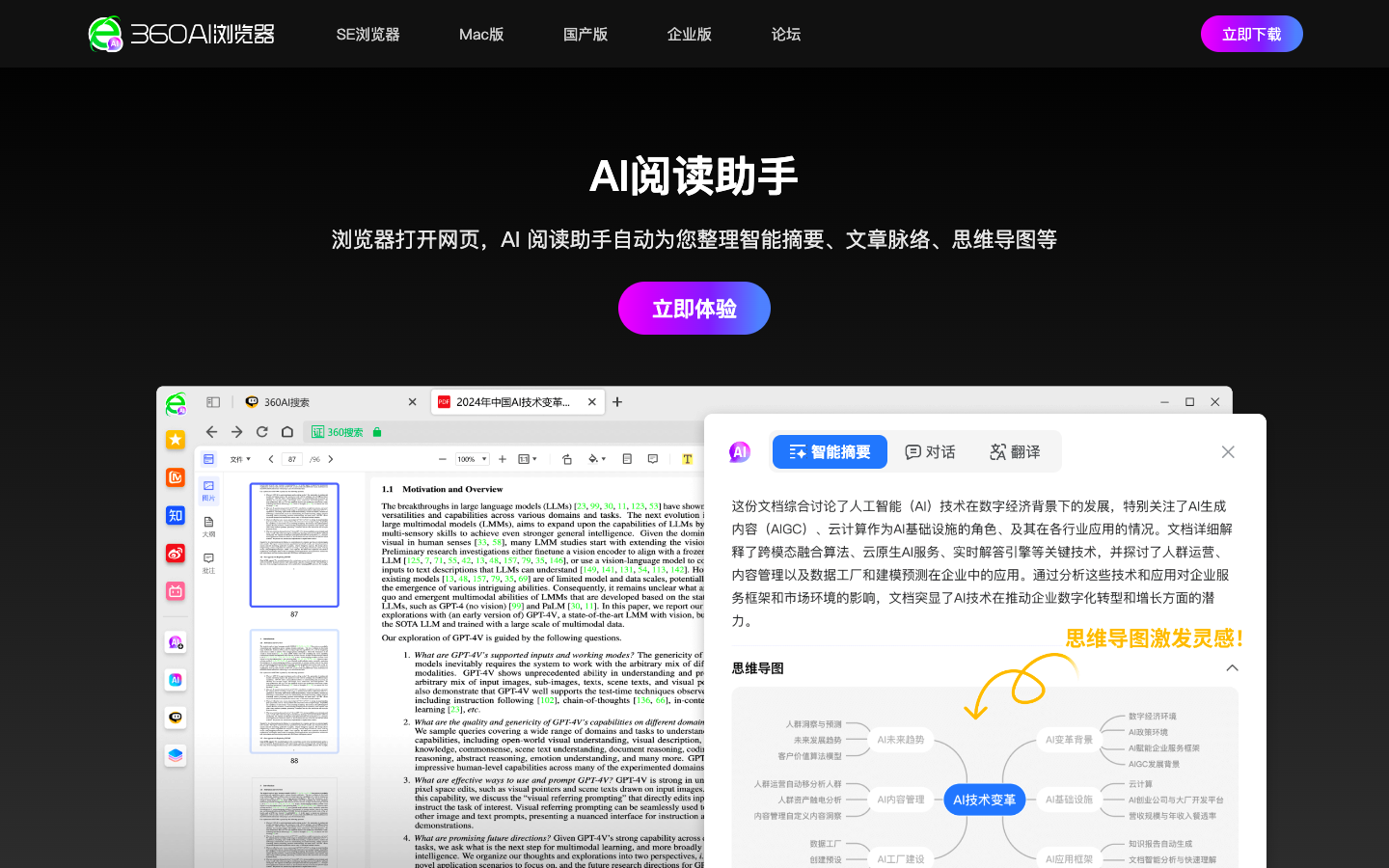Open the 100% zoom dropdown

tap(472, 459)
